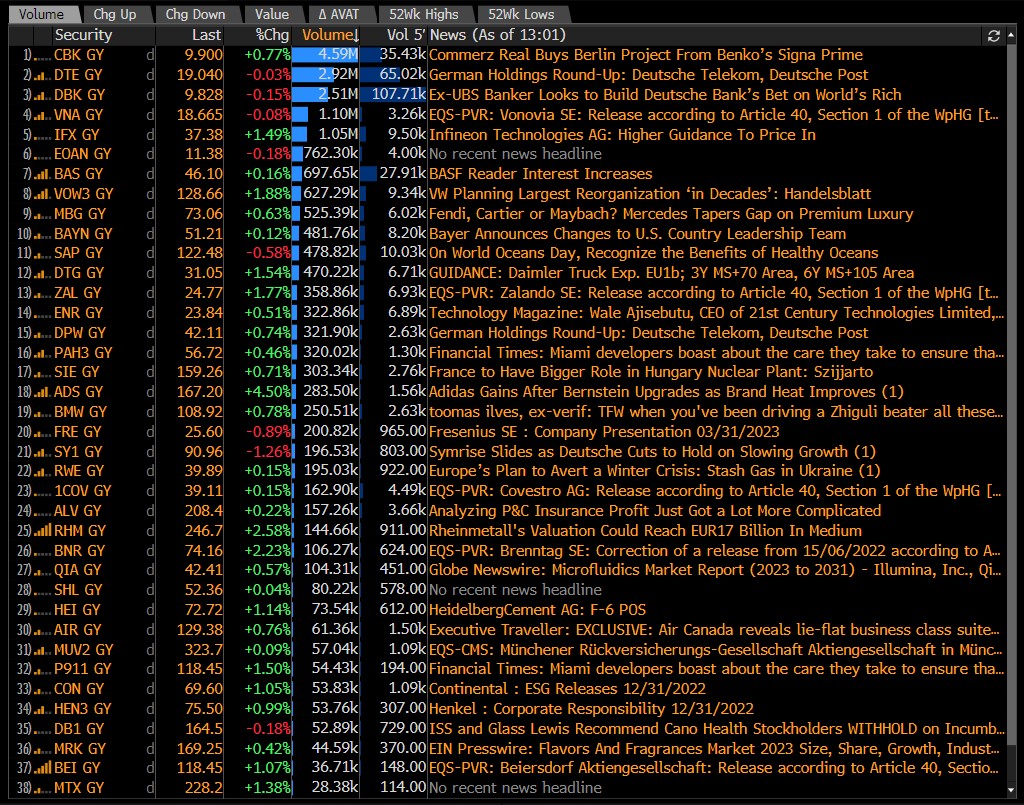Viewport: 1024px width, 805px height.
Task: Sort by the Security column header
Action: (84, 35)
